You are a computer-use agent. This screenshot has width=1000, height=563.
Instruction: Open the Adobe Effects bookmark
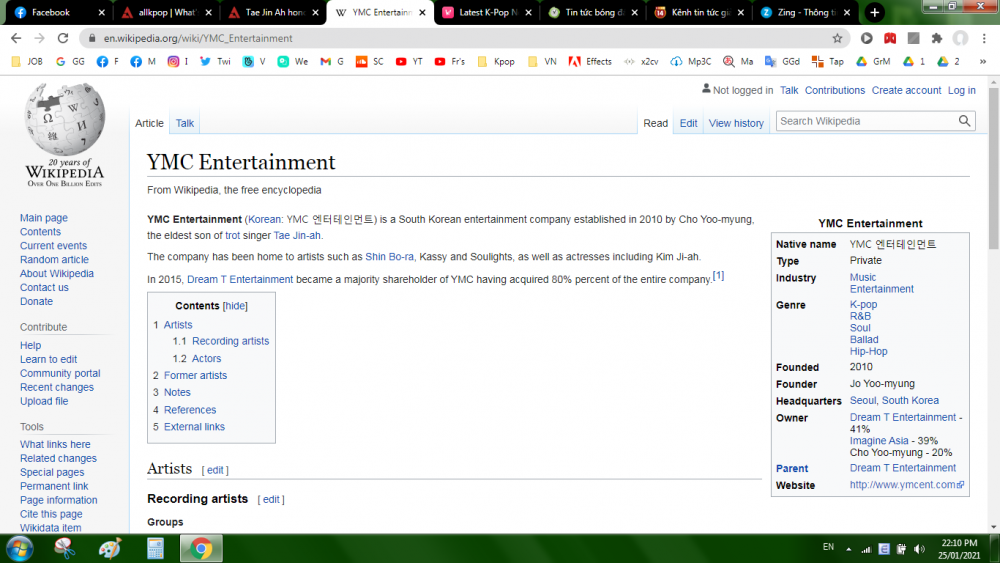(590, 61)
